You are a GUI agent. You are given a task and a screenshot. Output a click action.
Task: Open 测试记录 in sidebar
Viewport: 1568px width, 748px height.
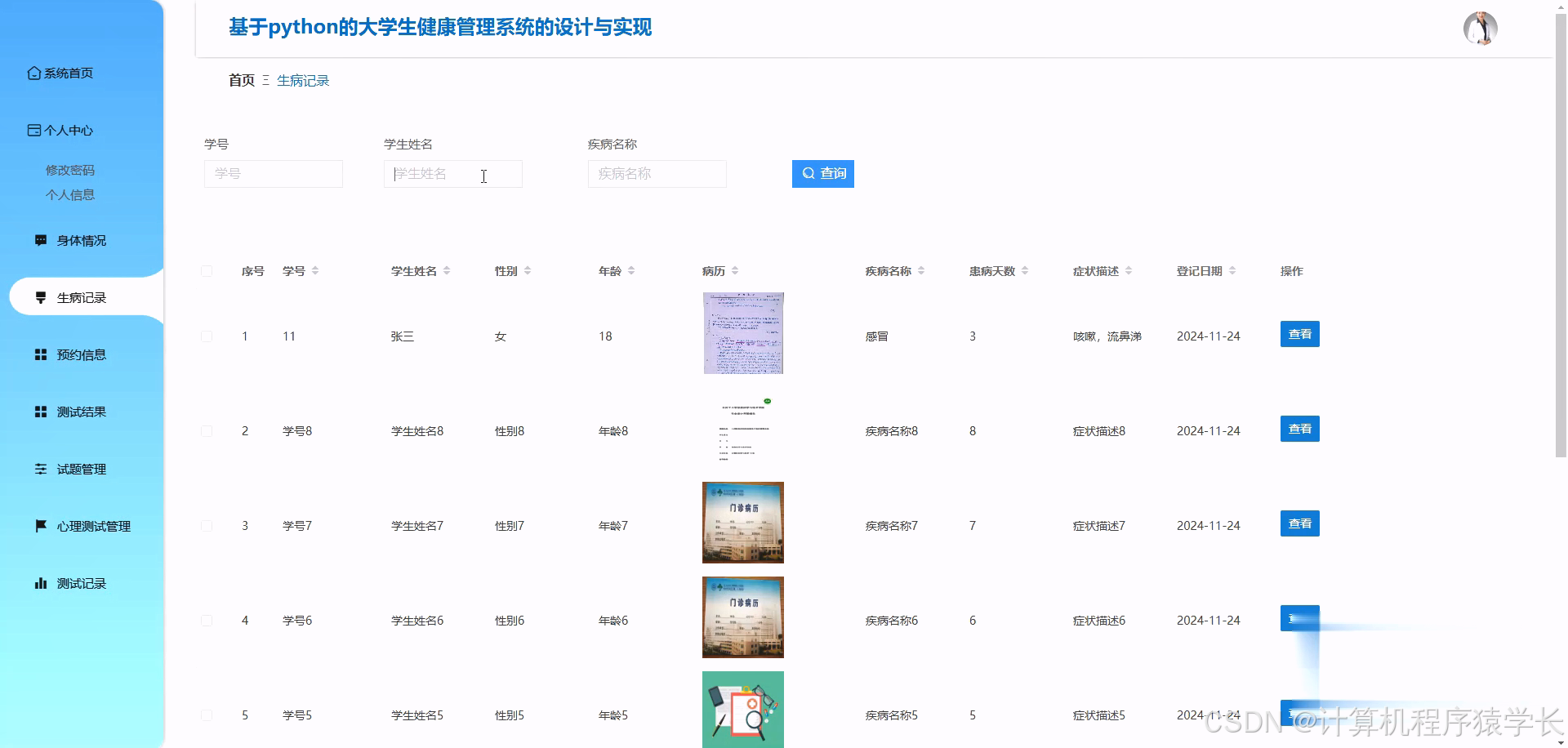click(x=82, y=584)
